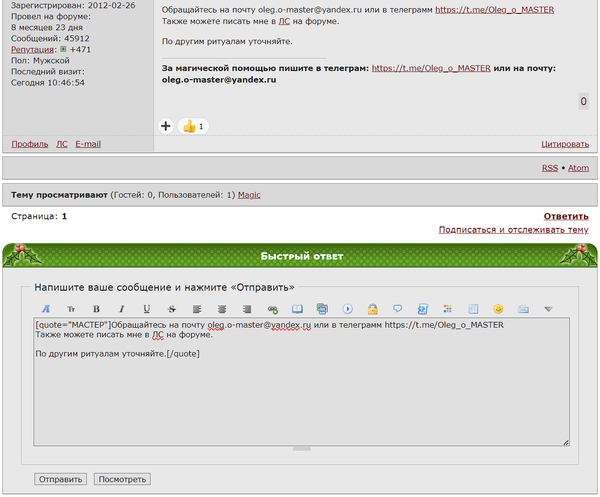
Task: Apply strikethrough formatting
Action: (172, 309)
